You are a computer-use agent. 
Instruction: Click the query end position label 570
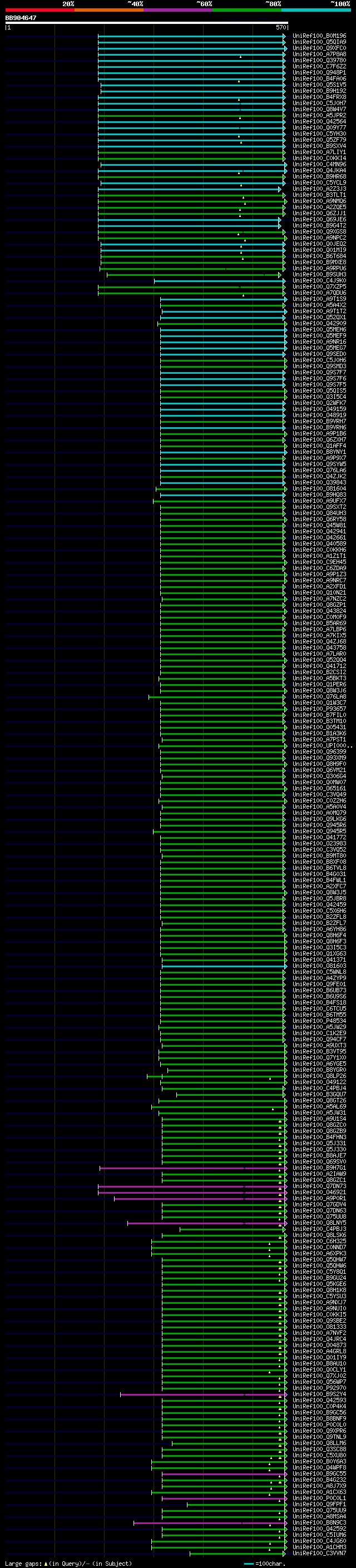click(x=281, y=27)
